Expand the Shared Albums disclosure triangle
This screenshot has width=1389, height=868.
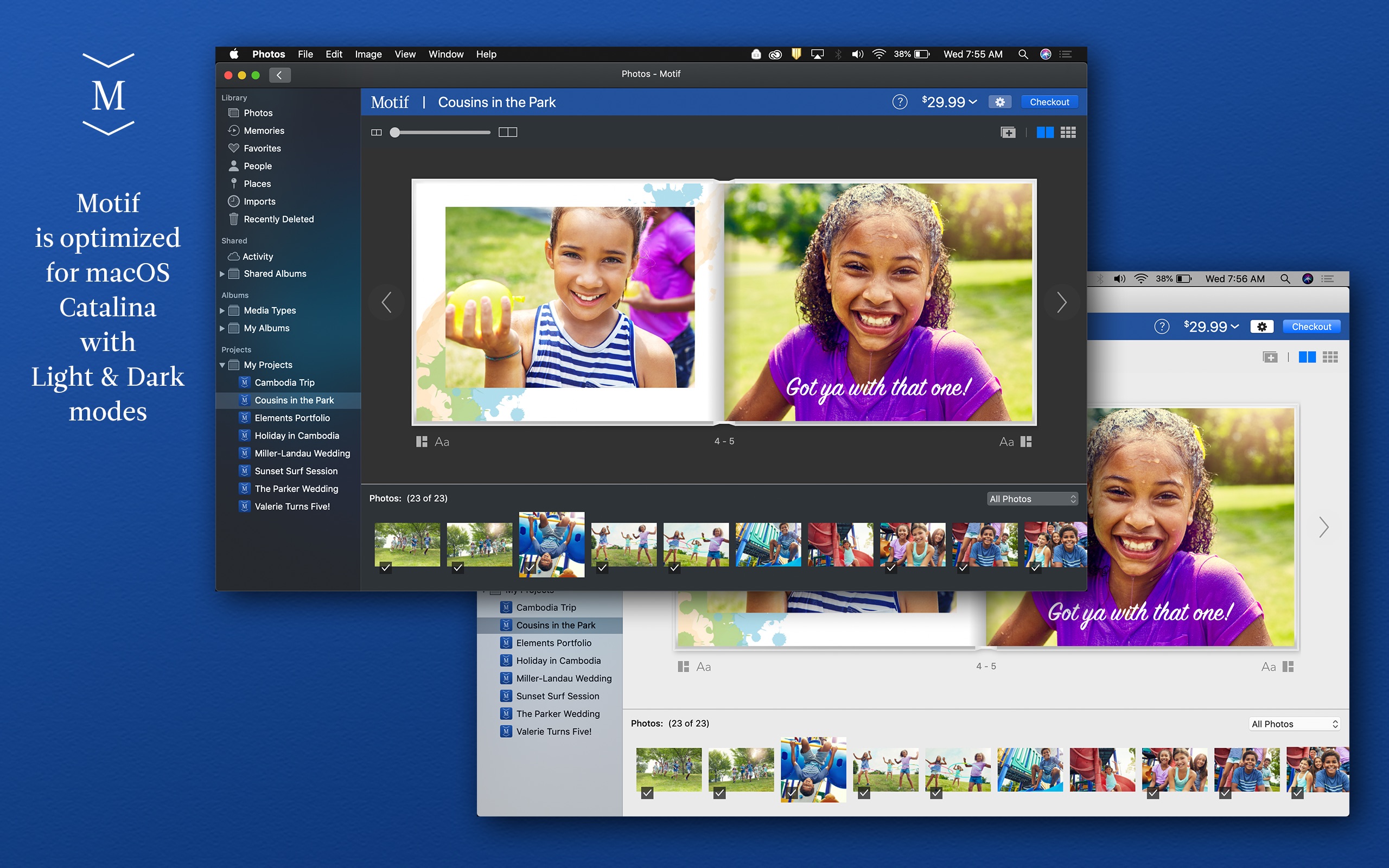(222, 274)
